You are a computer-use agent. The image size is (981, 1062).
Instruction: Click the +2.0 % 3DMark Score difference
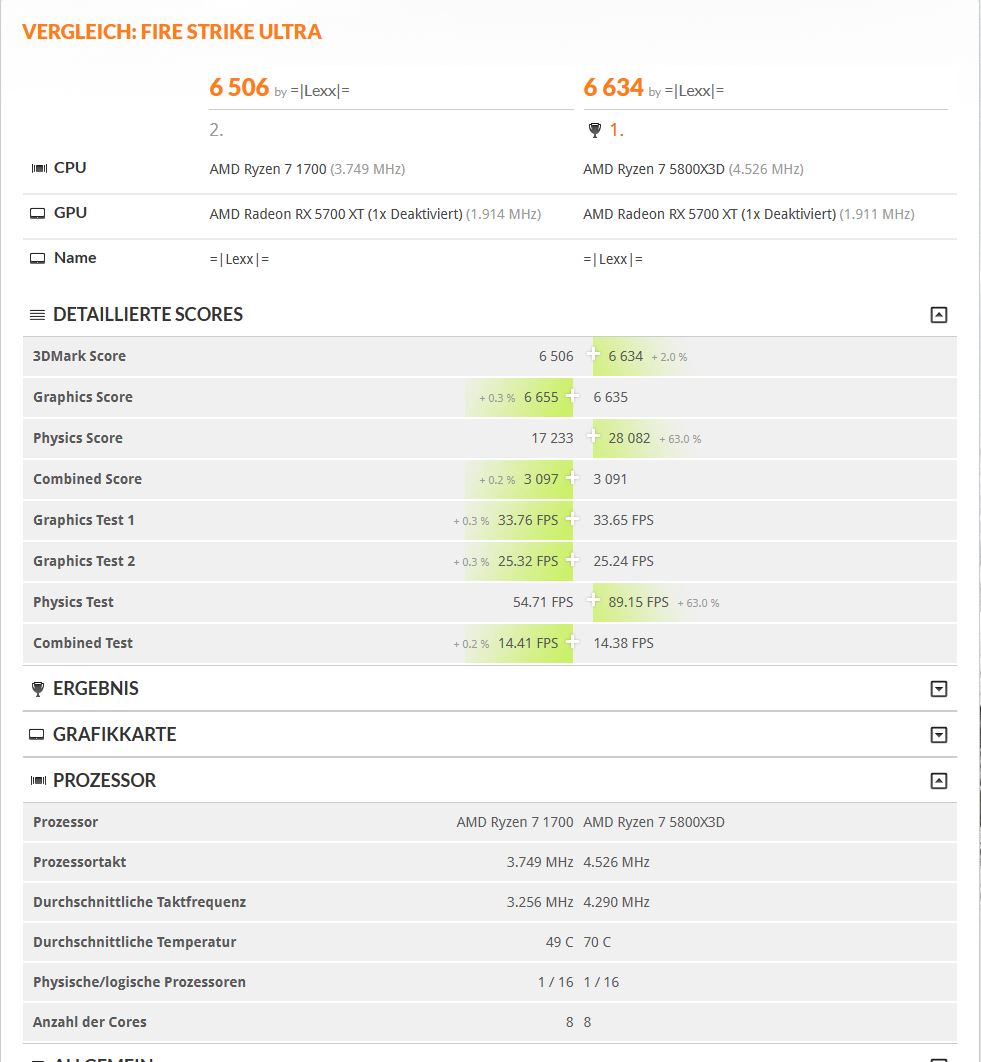(669, 357)
